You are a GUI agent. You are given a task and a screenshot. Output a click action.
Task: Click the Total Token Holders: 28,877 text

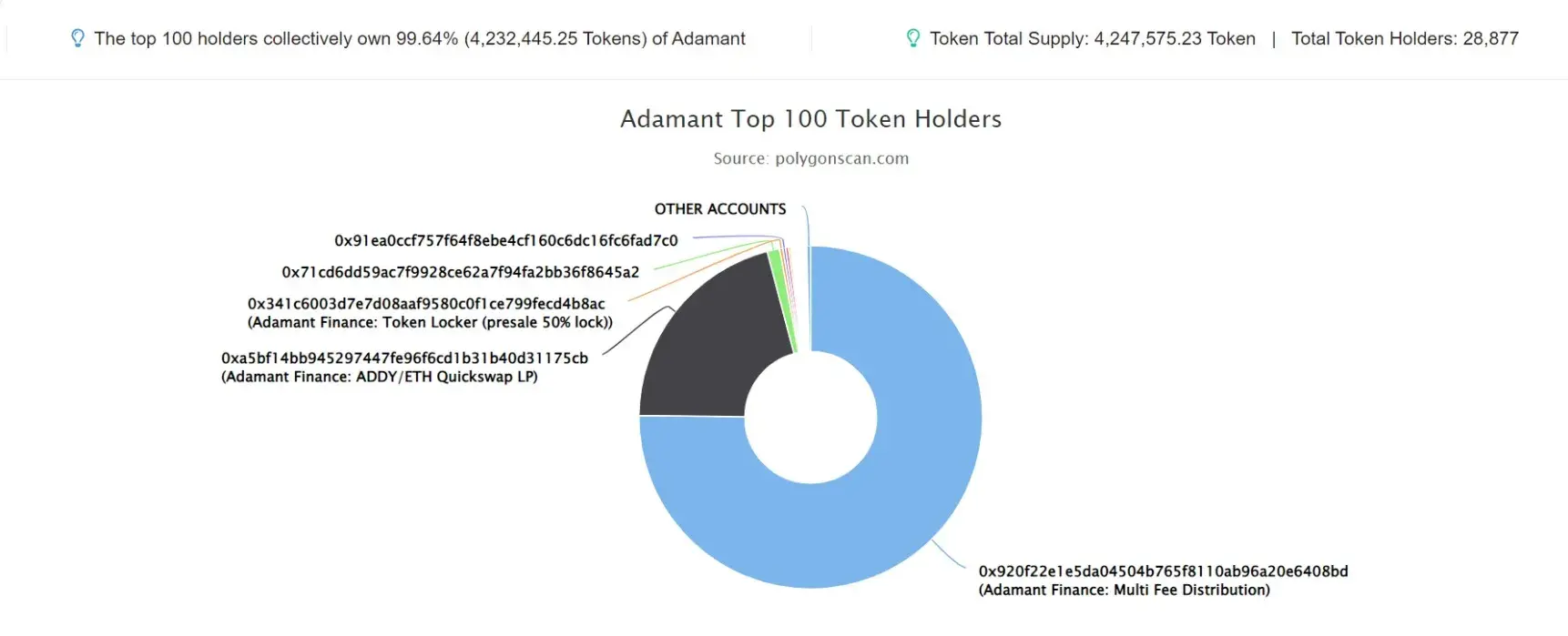click(1405, 38)
